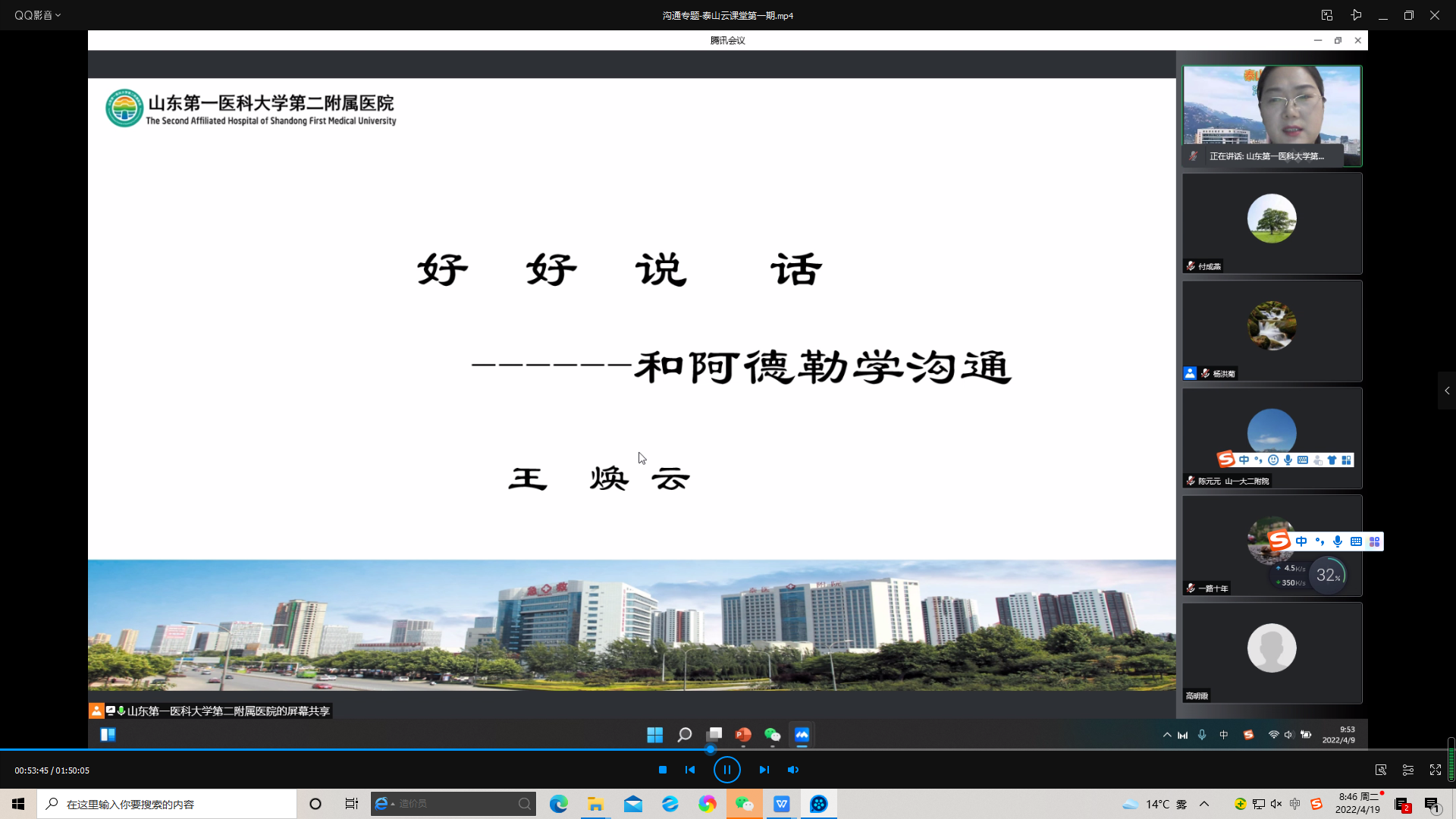The width and height of the screenshot is (1456, 819).
Task: Open the Windows notification center
Action: 1432,804
